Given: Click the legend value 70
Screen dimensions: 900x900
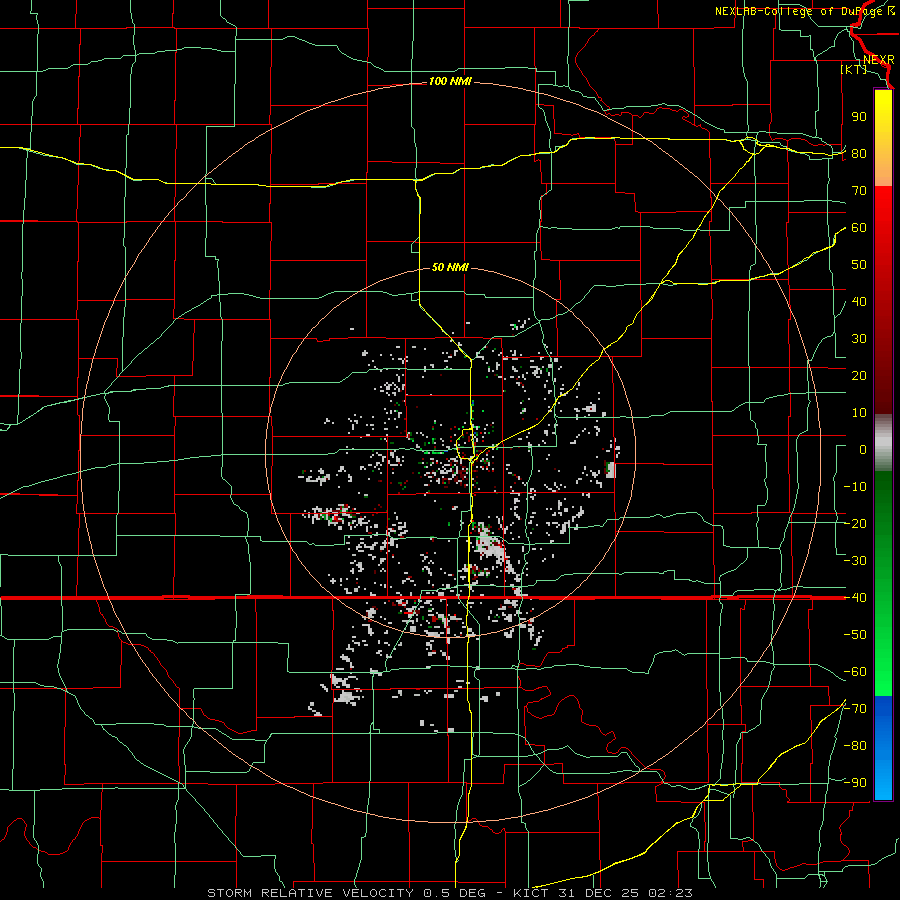Looking at the screenshot, I should pos(859,191).
